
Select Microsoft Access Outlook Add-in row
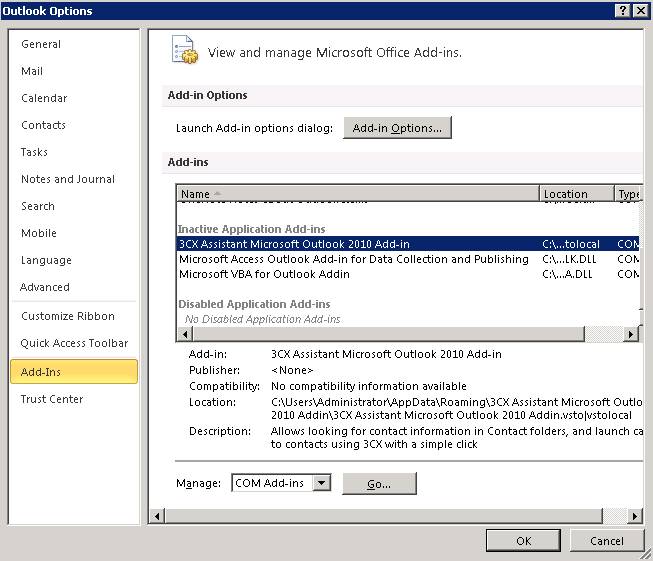(x=407, y=259)
